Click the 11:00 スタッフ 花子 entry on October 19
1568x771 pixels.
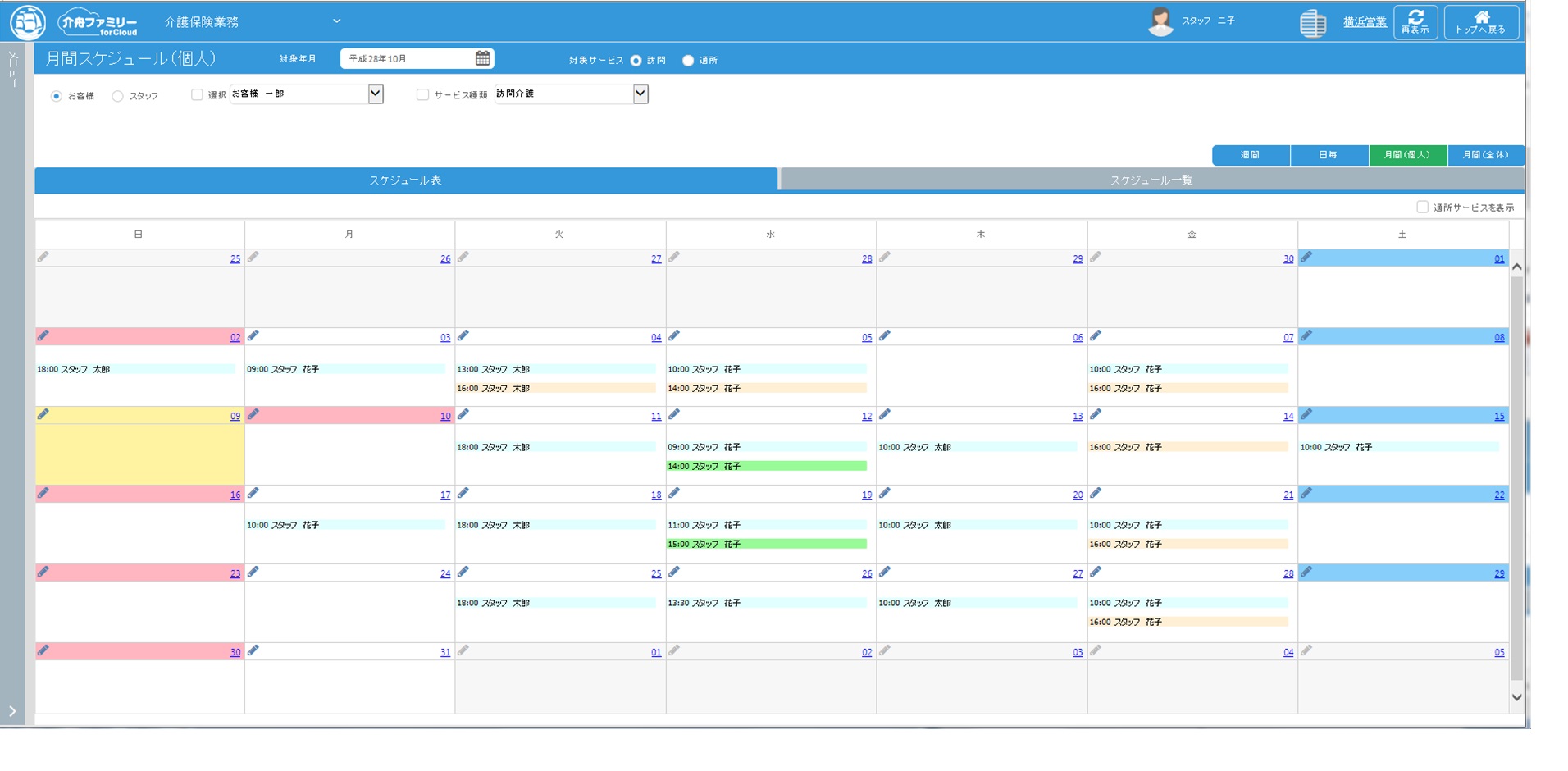click(767, 525)
